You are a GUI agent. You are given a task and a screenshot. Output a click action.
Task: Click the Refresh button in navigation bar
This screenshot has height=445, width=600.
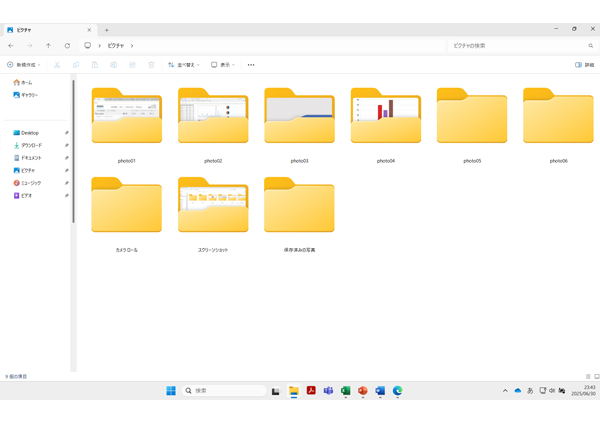click(x=67, y=46)
